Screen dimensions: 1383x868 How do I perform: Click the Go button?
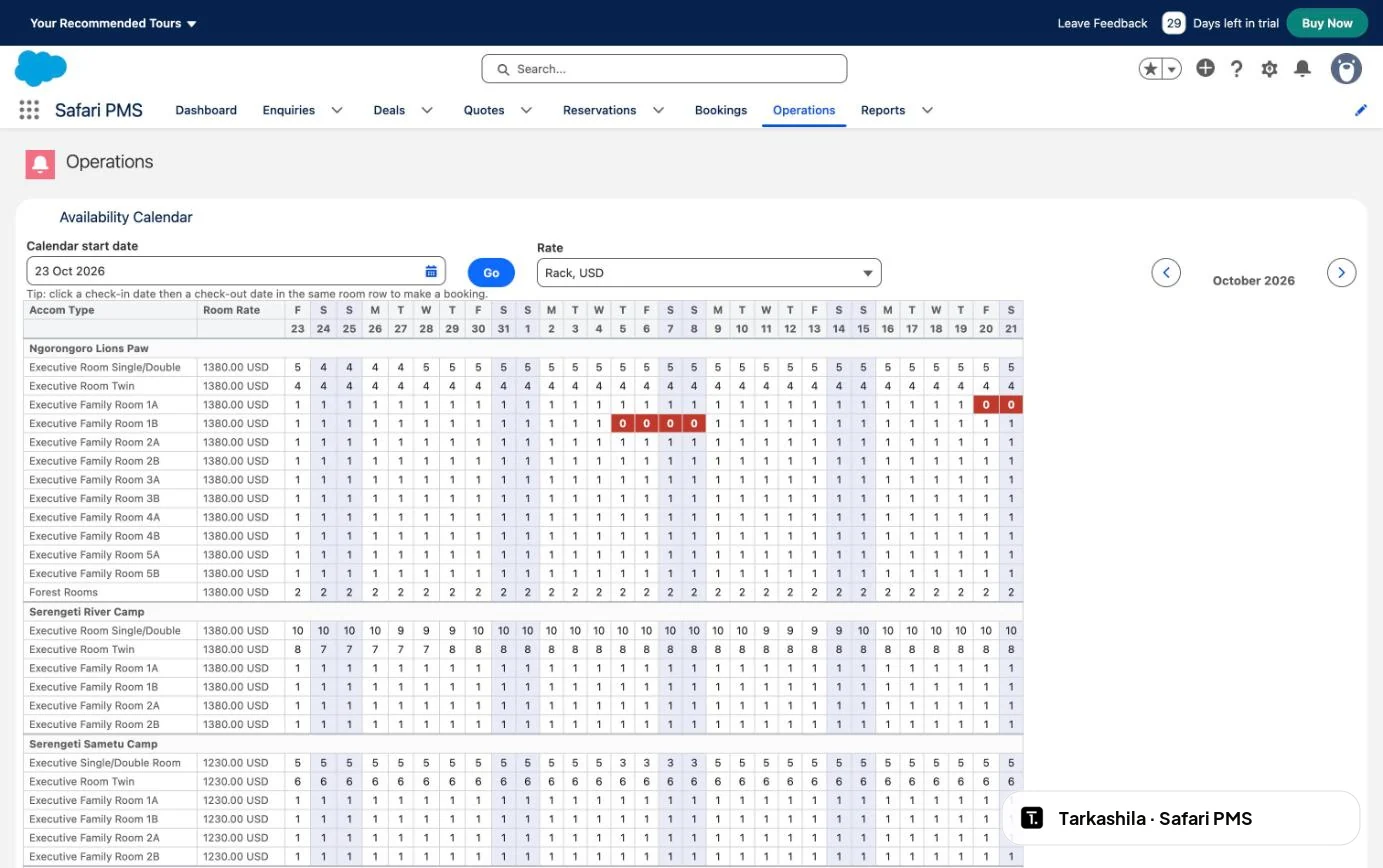pyautogui.click(x=491, y=273)
